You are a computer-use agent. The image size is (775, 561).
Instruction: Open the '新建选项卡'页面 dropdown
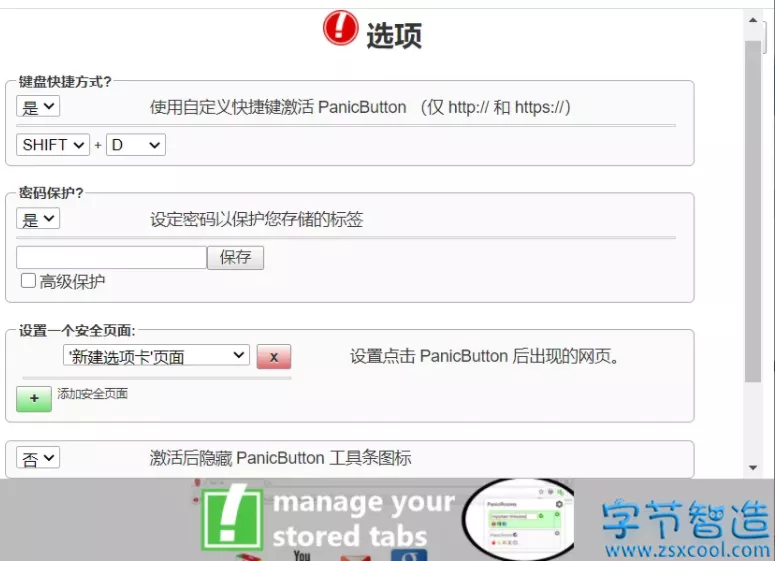pos(156,355)
